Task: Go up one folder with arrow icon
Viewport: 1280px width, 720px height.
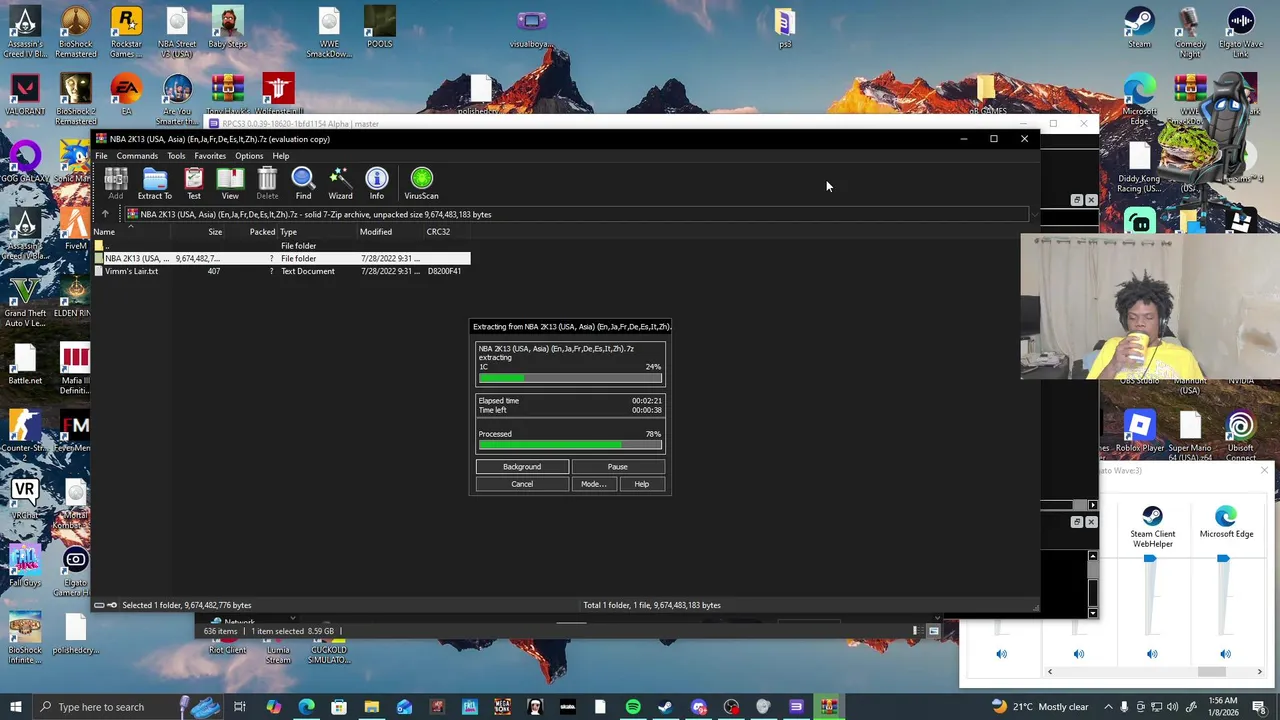Action: pyautogui.click(x=105, y=214)
